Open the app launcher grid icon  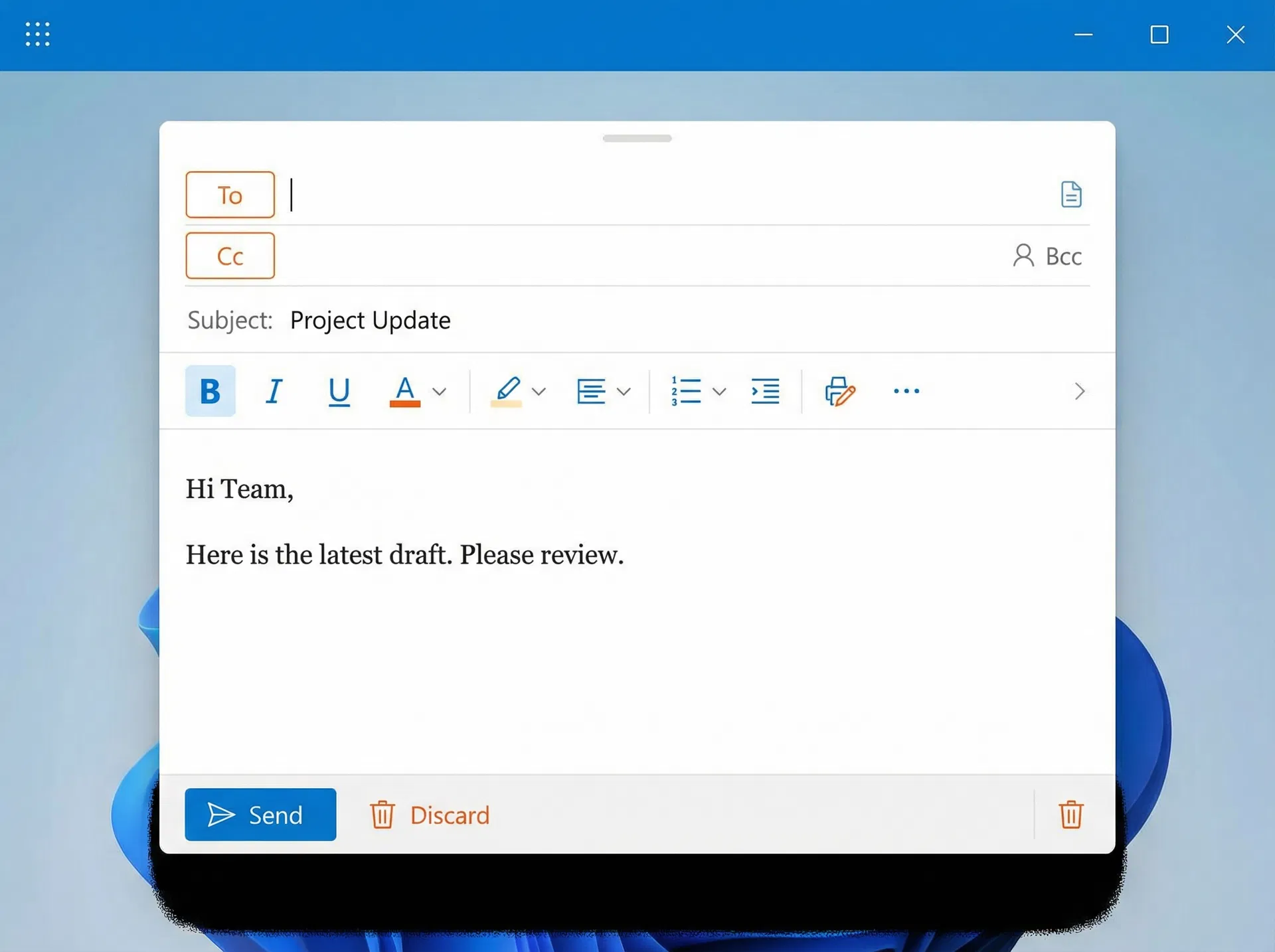(37, 34)
